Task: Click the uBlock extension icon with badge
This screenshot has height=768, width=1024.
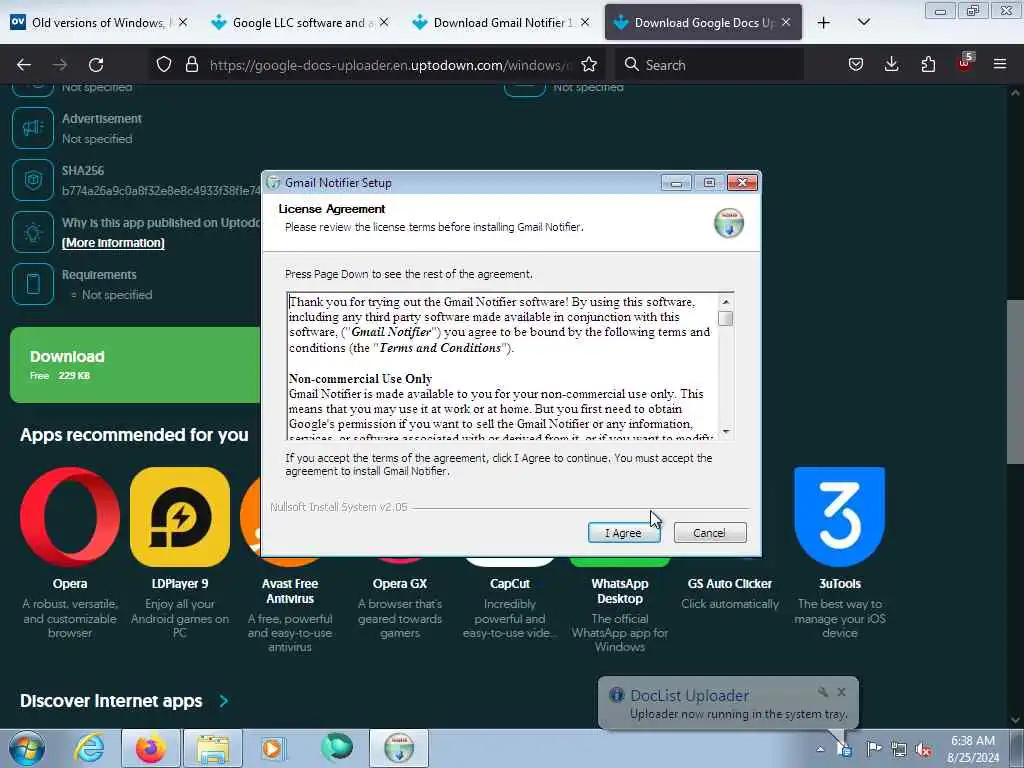Action: [965, 63]
